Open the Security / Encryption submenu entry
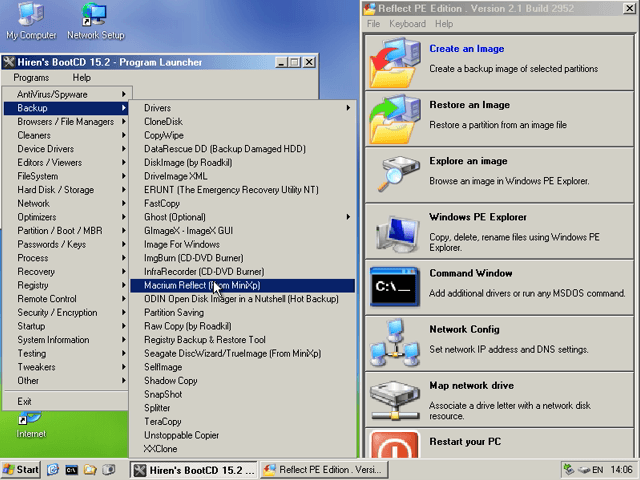640x480 pixels. pos(66,313)
